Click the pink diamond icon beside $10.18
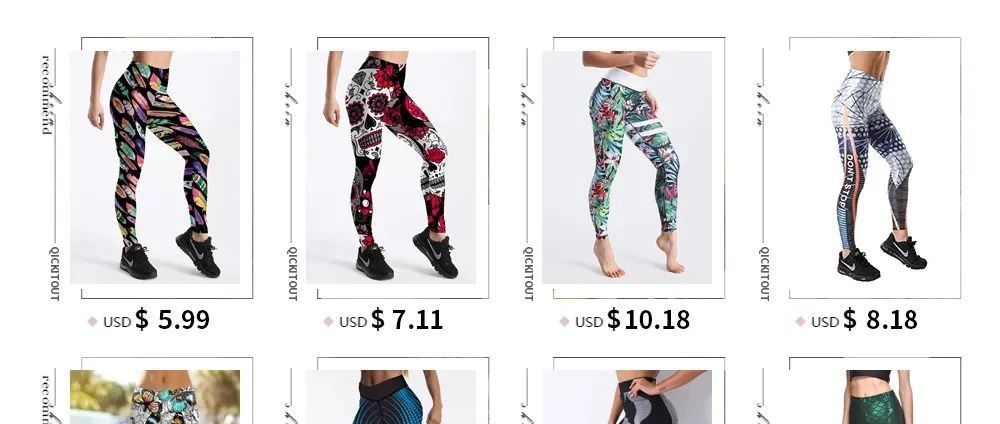The image size is (1000, 424). coord(564,321)
